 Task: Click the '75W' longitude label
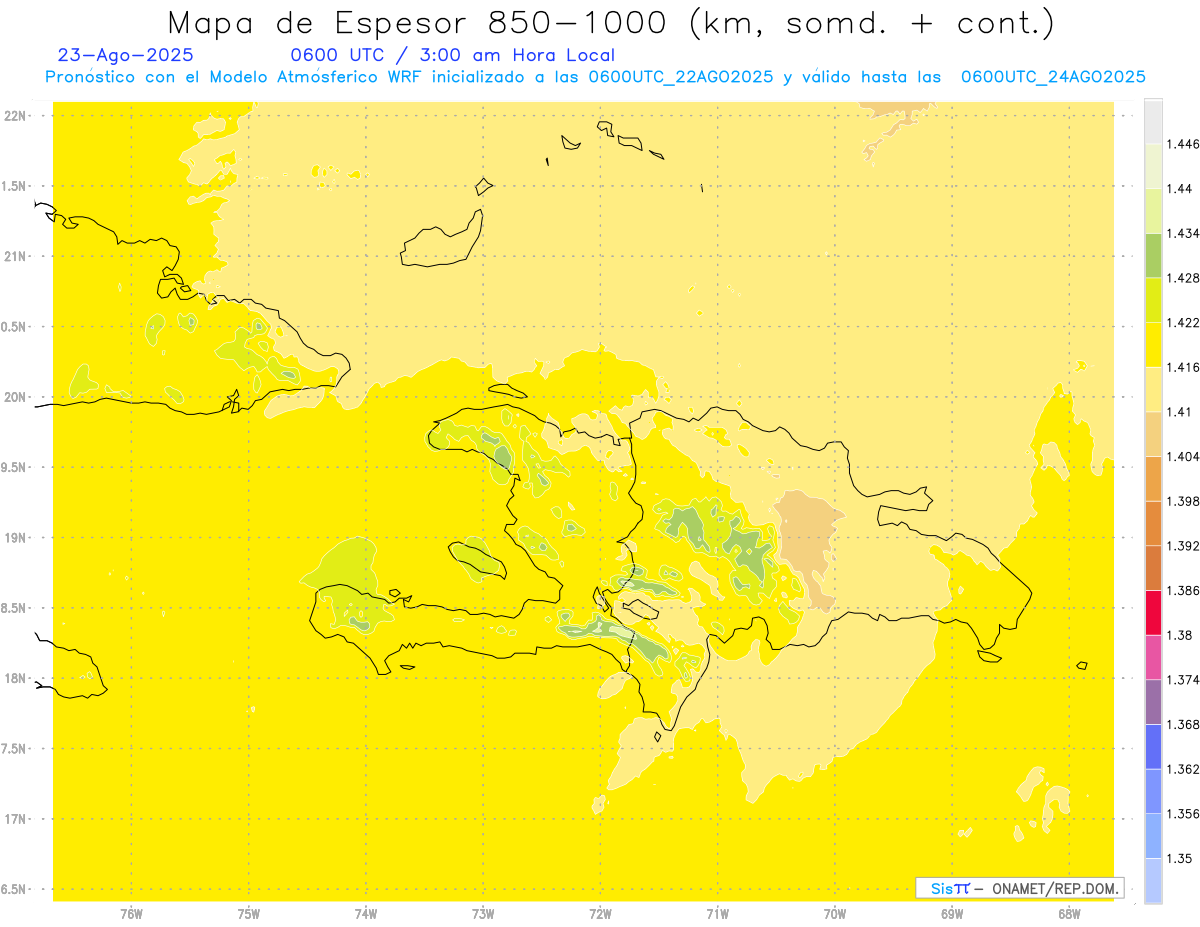[x=249, y=914]
